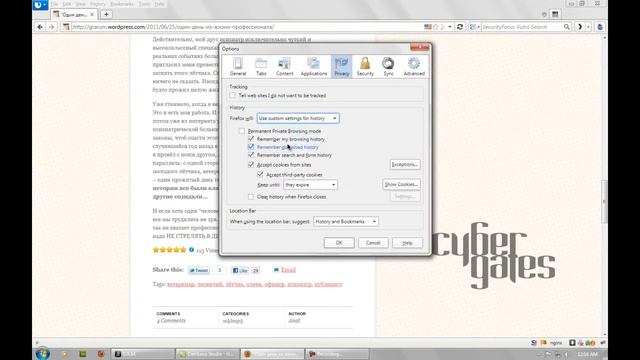Uncheck Remember search and form history

(251, 155)
